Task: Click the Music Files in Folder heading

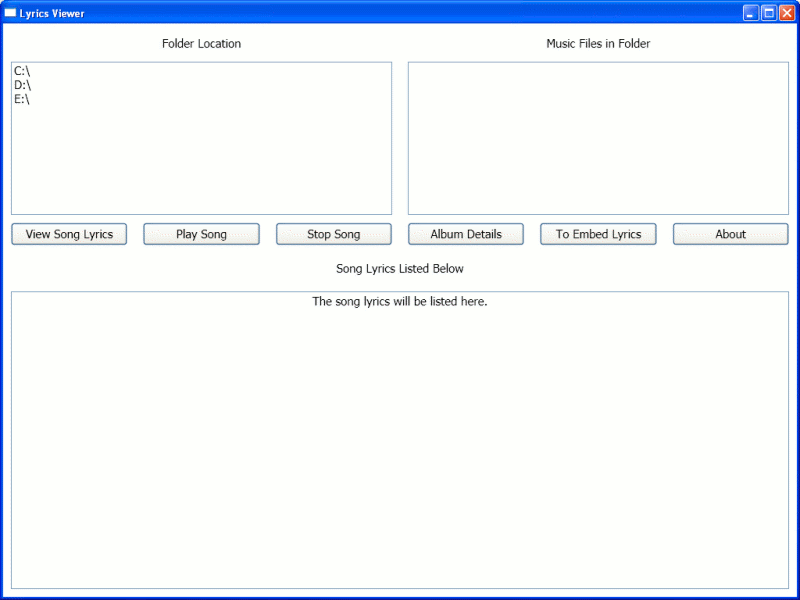Action: coord(598,44)
